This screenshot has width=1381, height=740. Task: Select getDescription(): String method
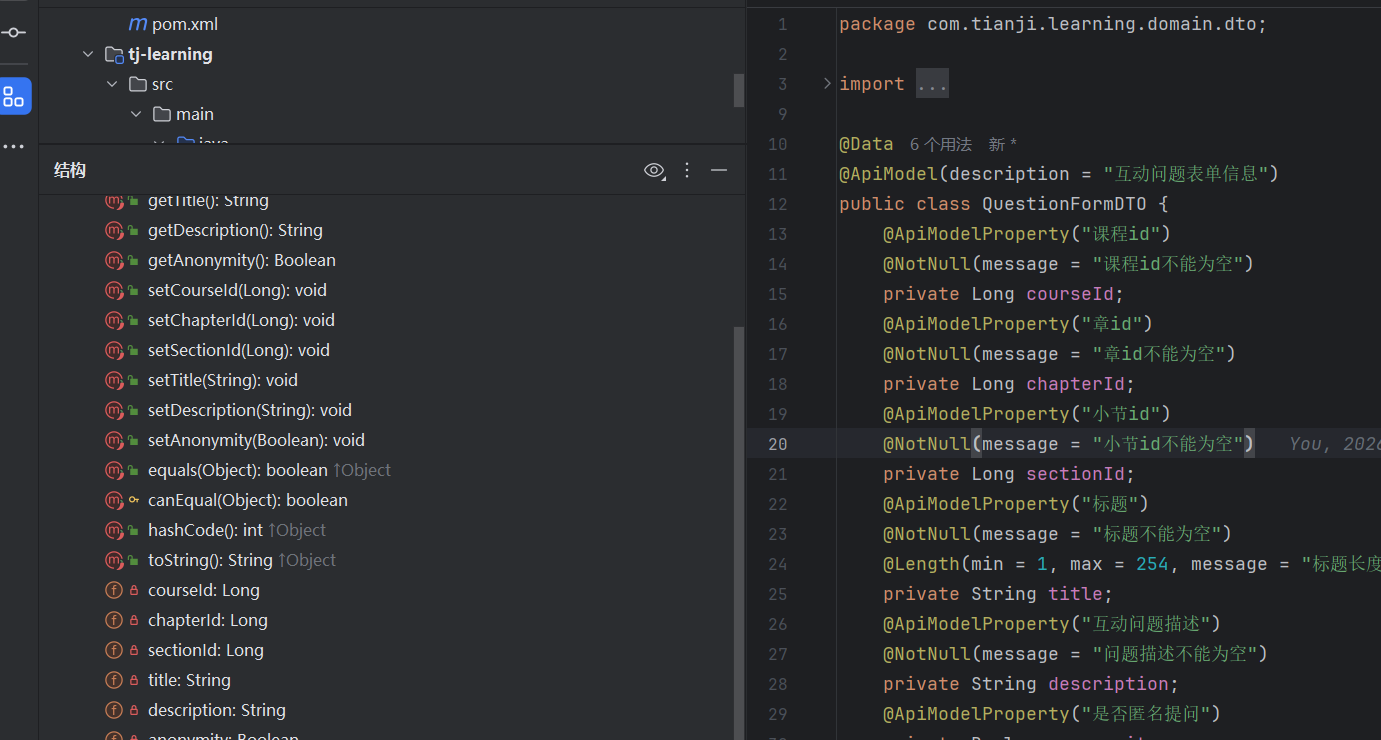tap(235, 230)
